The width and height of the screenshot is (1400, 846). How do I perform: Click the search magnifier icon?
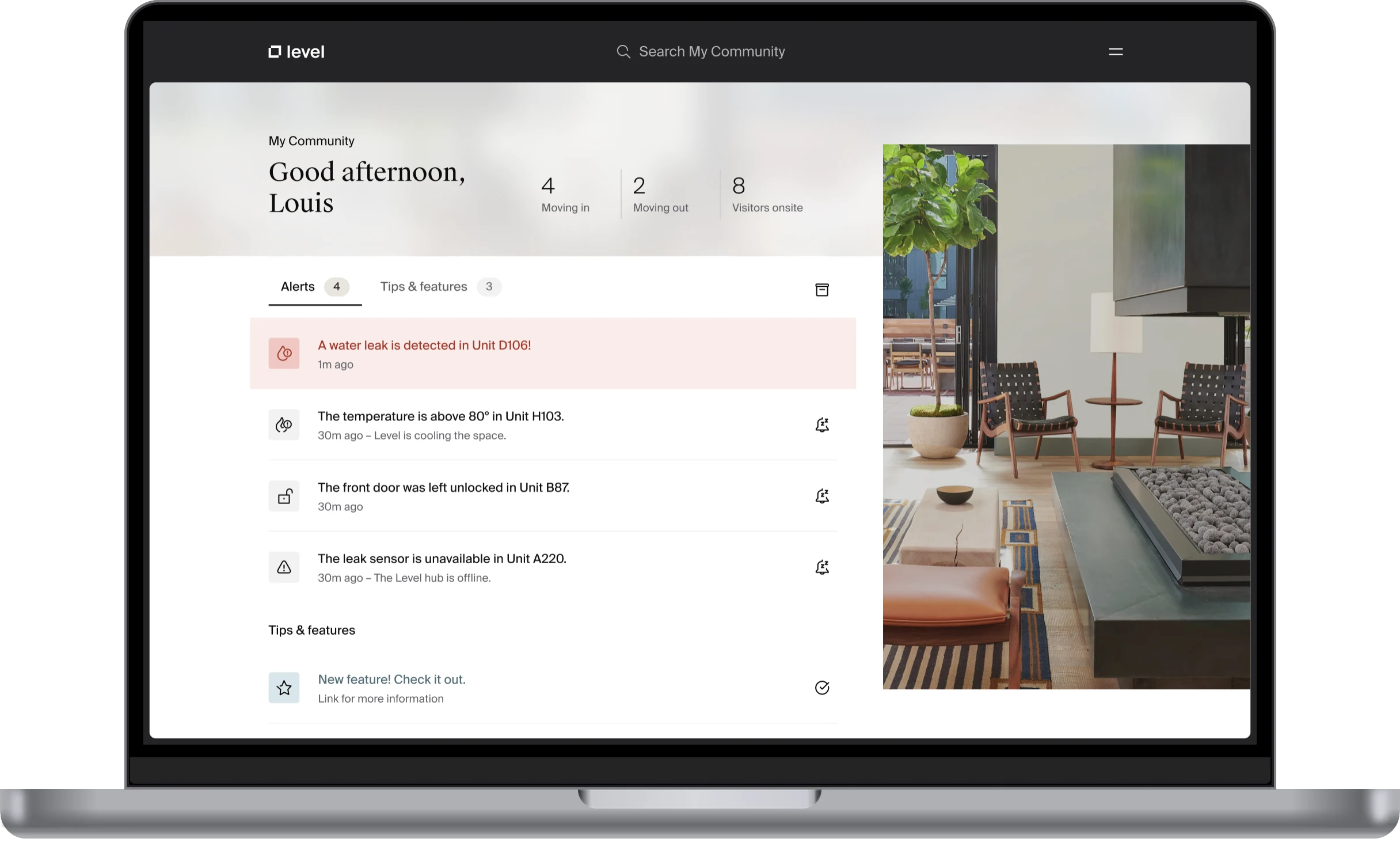coord(623,52)
